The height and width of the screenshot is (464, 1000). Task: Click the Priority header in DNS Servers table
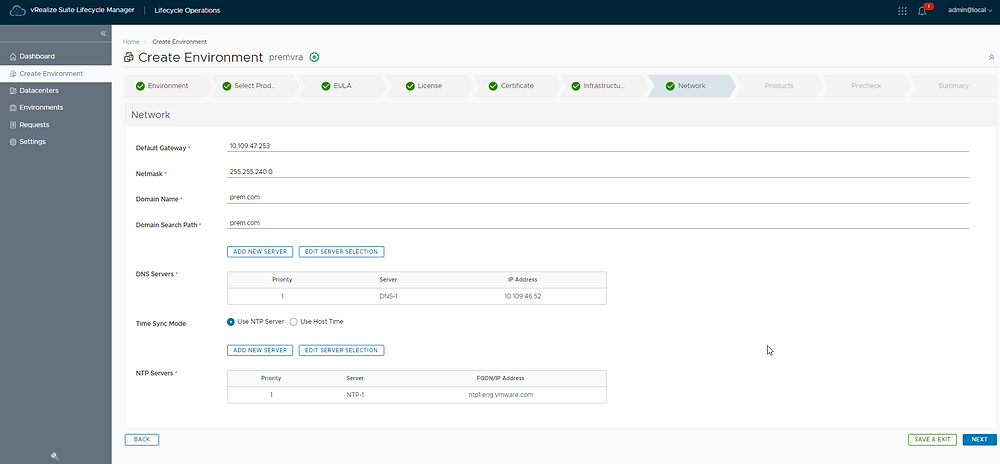282,280
